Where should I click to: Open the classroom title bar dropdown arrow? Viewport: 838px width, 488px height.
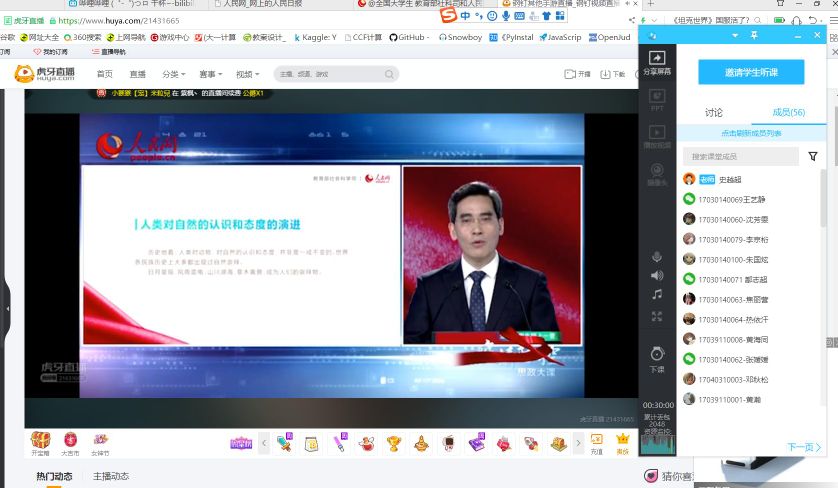(733, 36)
